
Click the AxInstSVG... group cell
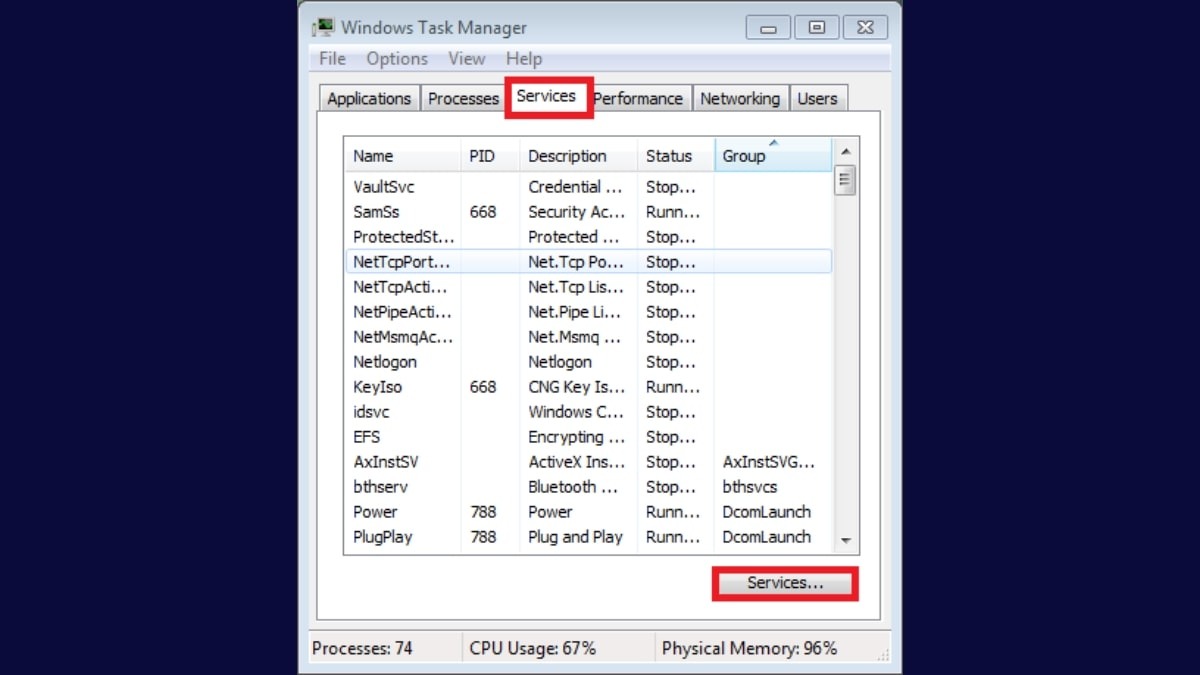click(x=769, y=462)
